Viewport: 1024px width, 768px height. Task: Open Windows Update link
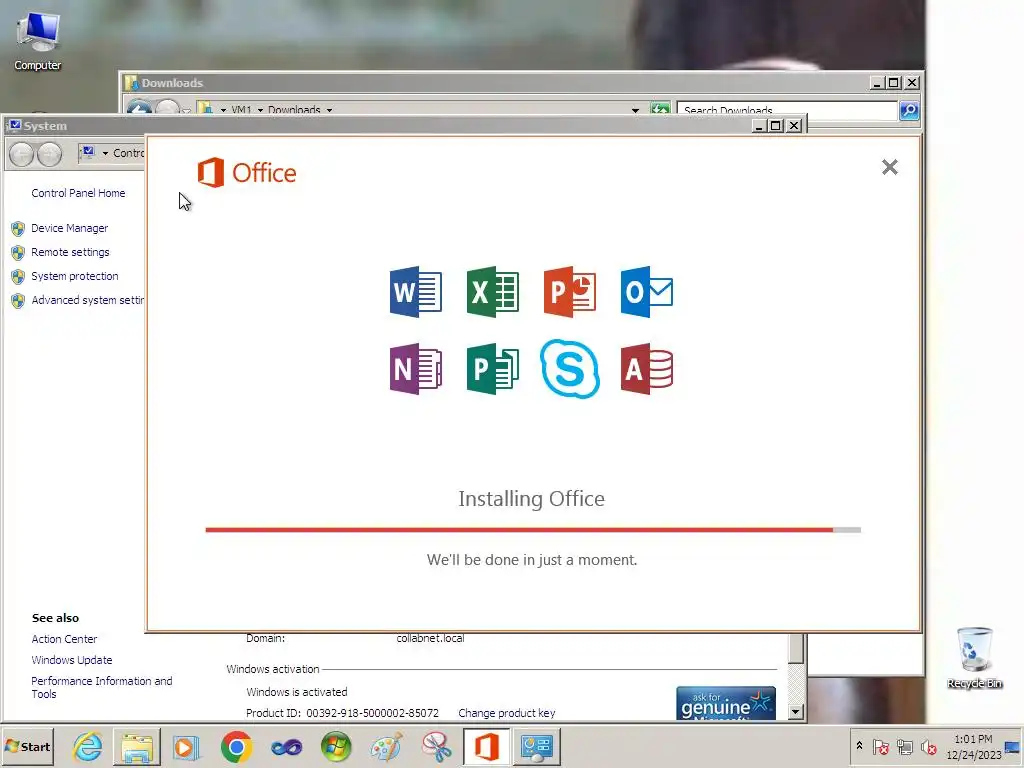[72, 660]
